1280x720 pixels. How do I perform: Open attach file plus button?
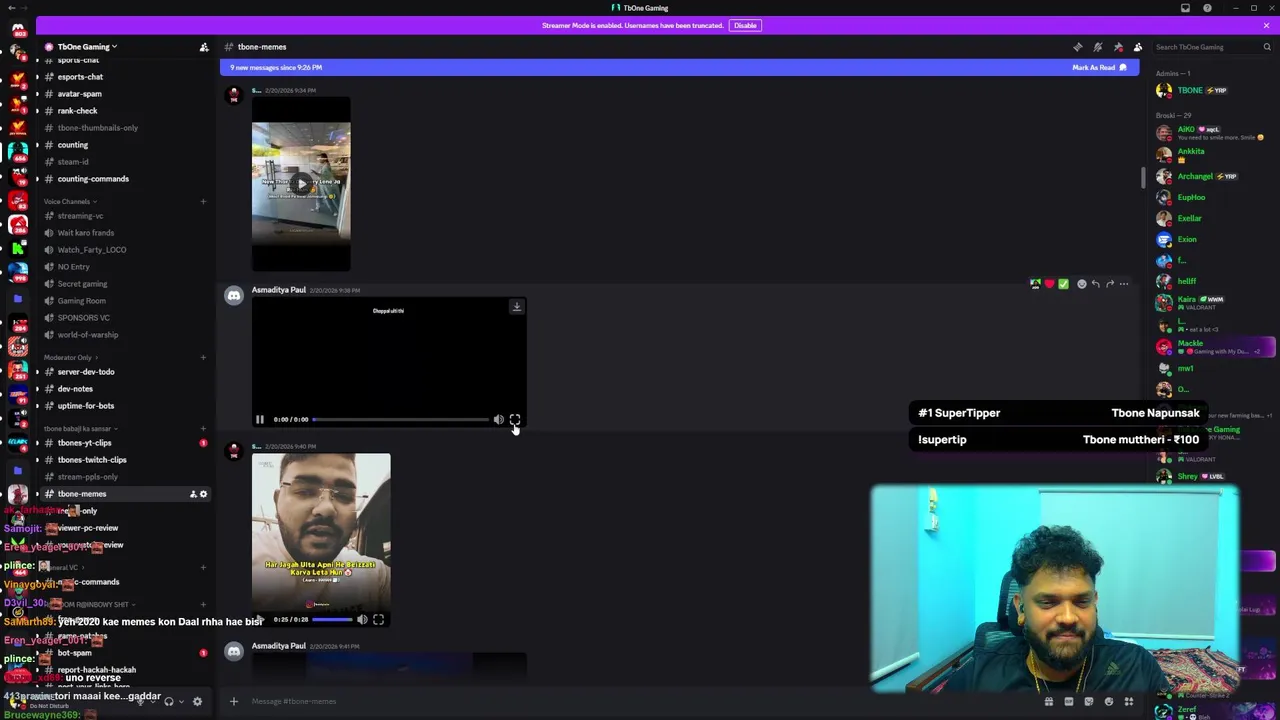point(234,701)
